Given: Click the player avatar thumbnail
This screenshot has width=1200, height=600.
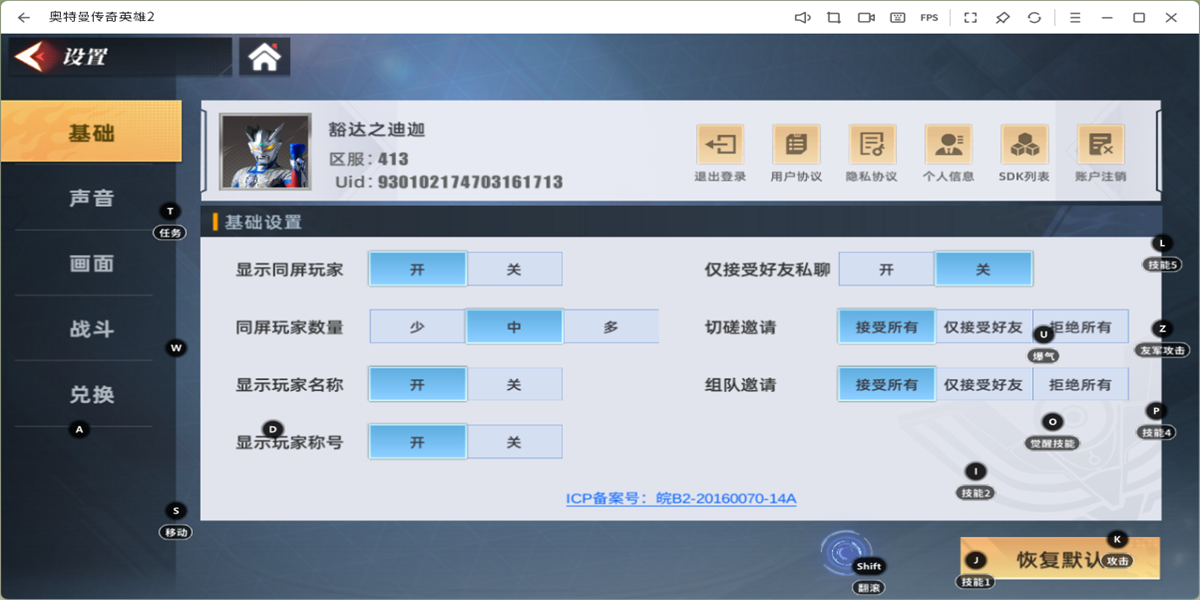Looking at the screenshot, I should pos(265,151).
